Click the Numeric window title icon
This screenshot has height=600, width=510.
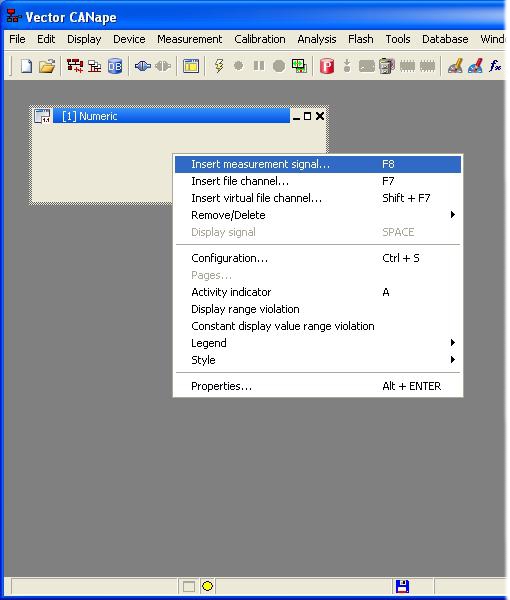42,116
